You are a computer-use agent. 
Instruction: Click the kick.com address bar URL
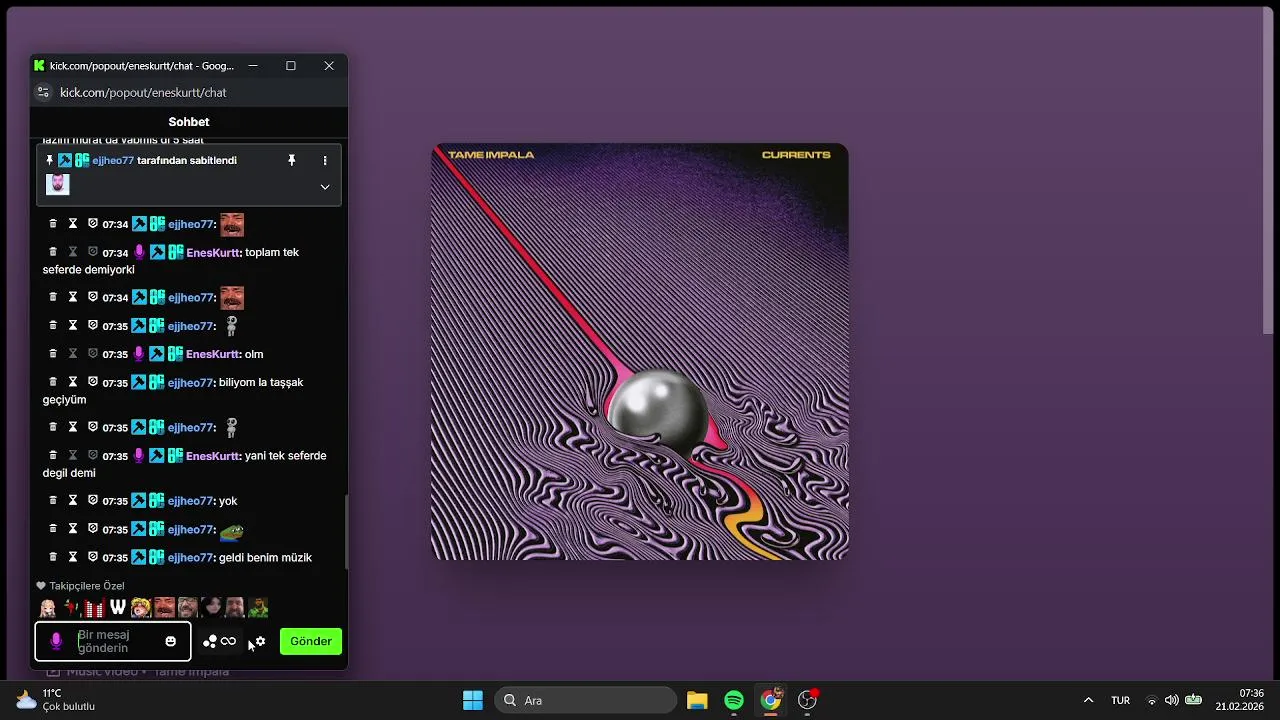[x=143, y=92]
